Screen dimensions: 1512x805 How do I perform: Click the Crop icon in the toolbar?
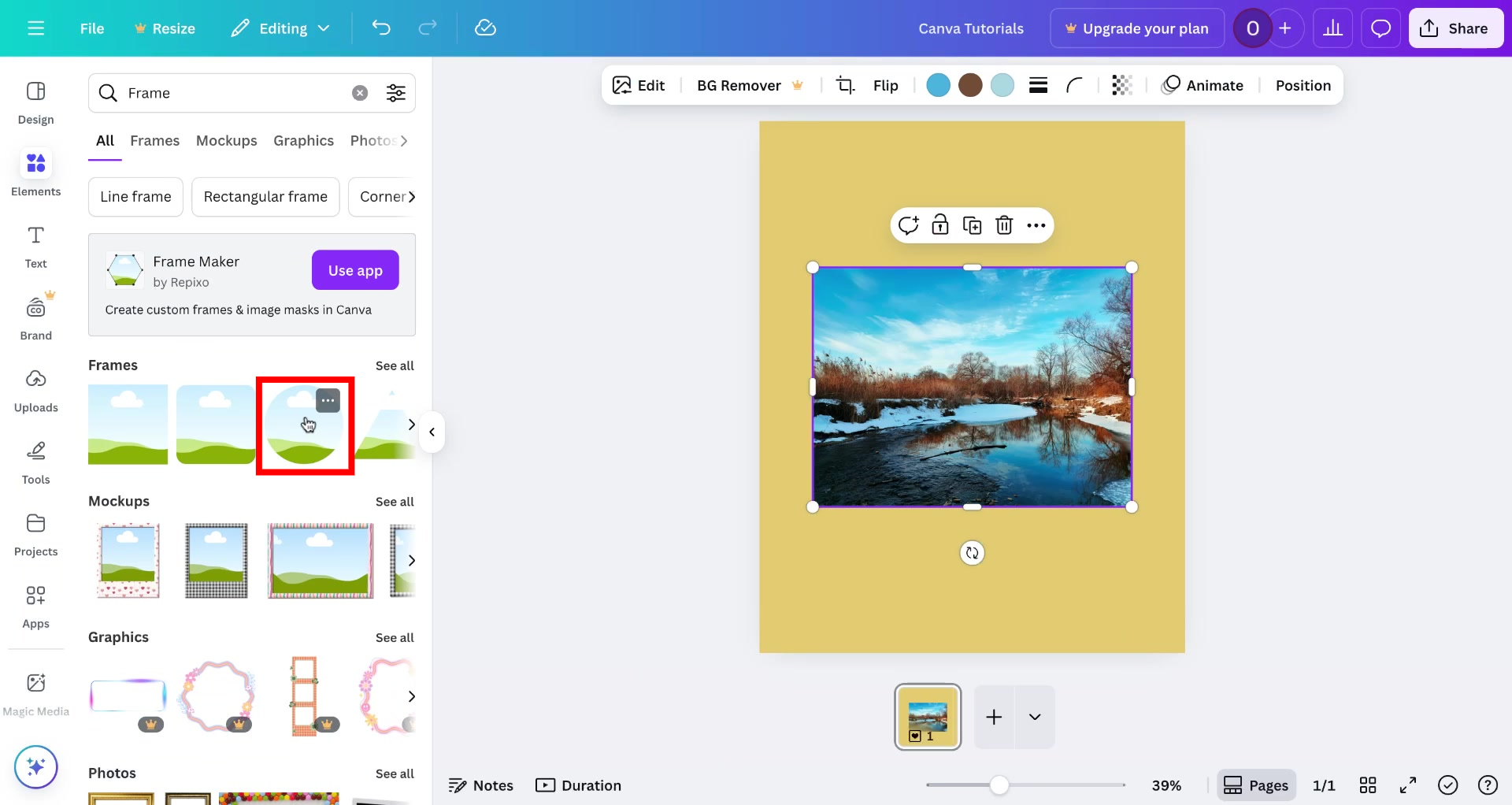845,84
